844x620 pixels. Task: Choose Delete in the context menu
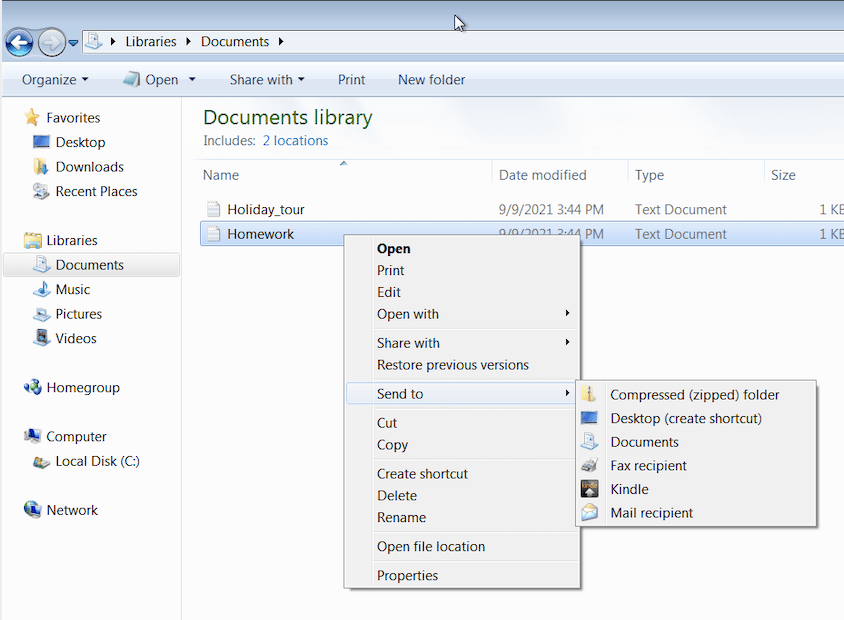point(397,495)
